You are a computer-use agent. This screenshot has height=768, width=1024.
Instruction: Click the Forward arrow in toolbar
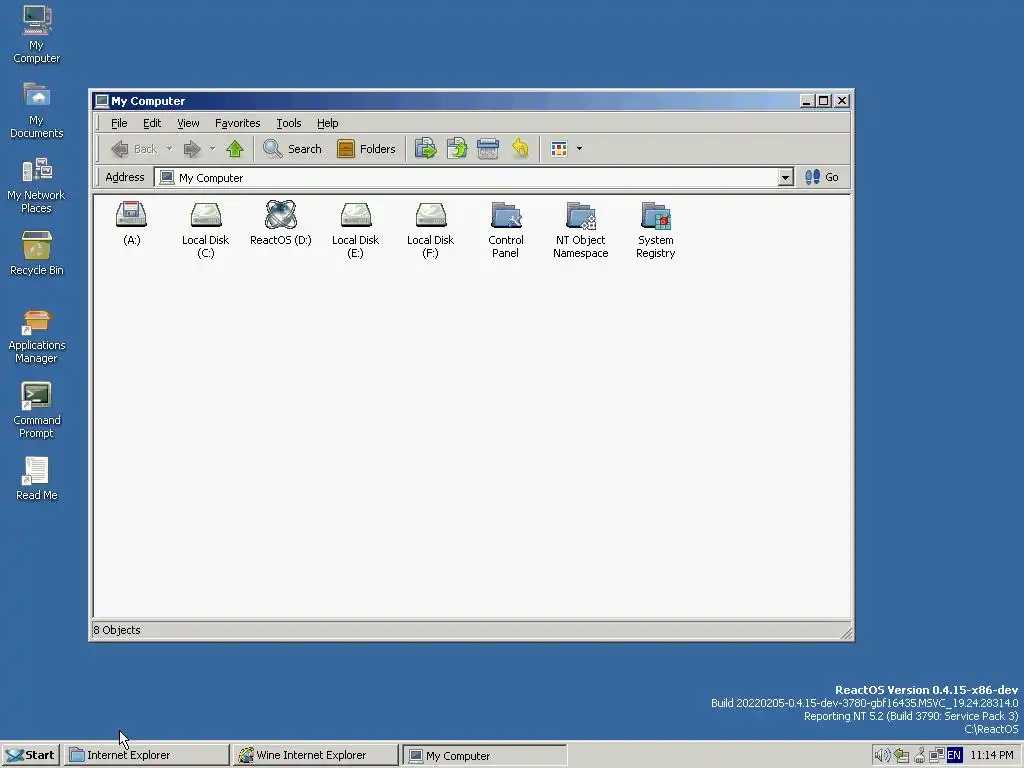[x=191, y=149]
